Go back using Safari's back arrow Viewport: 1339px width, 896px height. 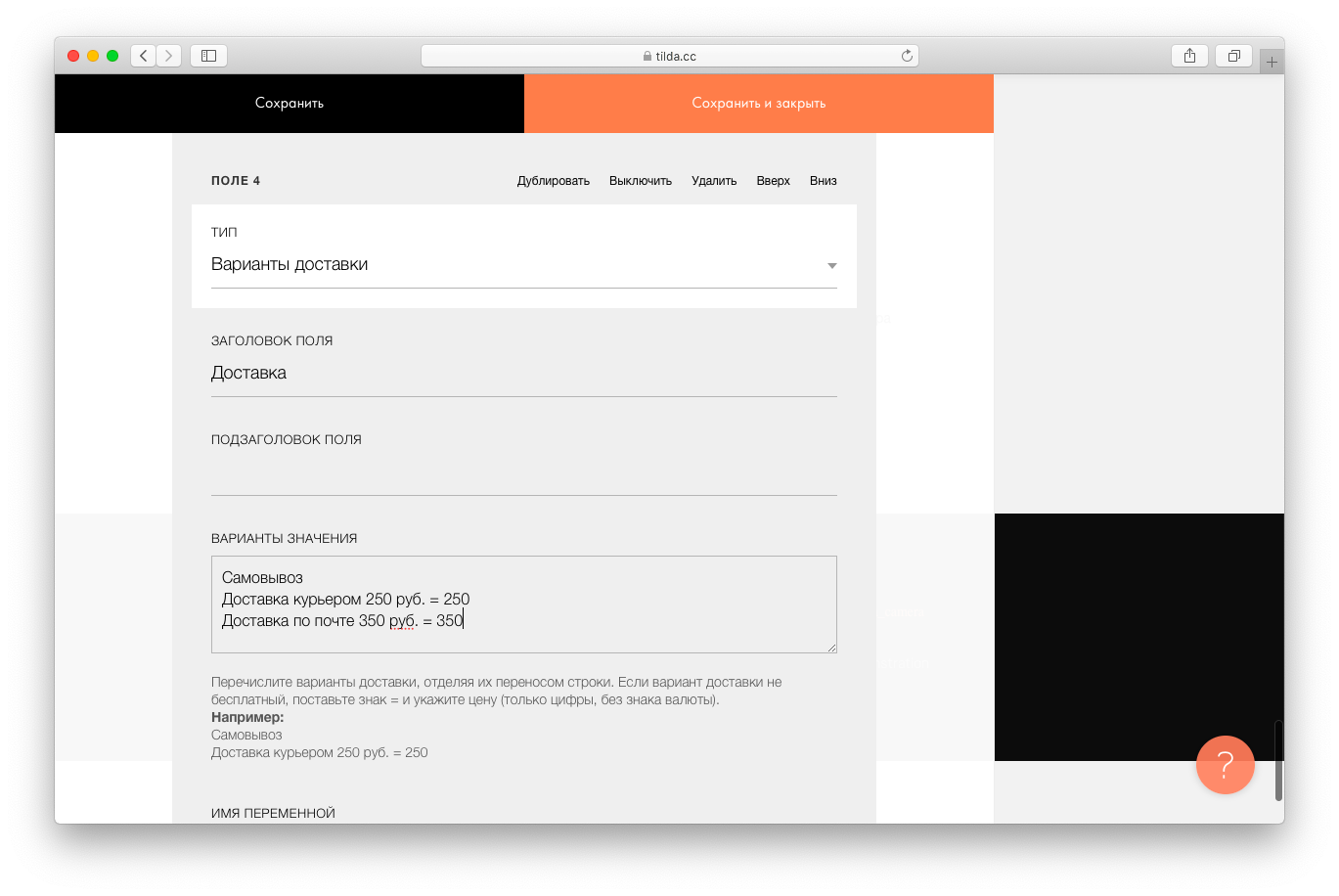pos(144,56)
